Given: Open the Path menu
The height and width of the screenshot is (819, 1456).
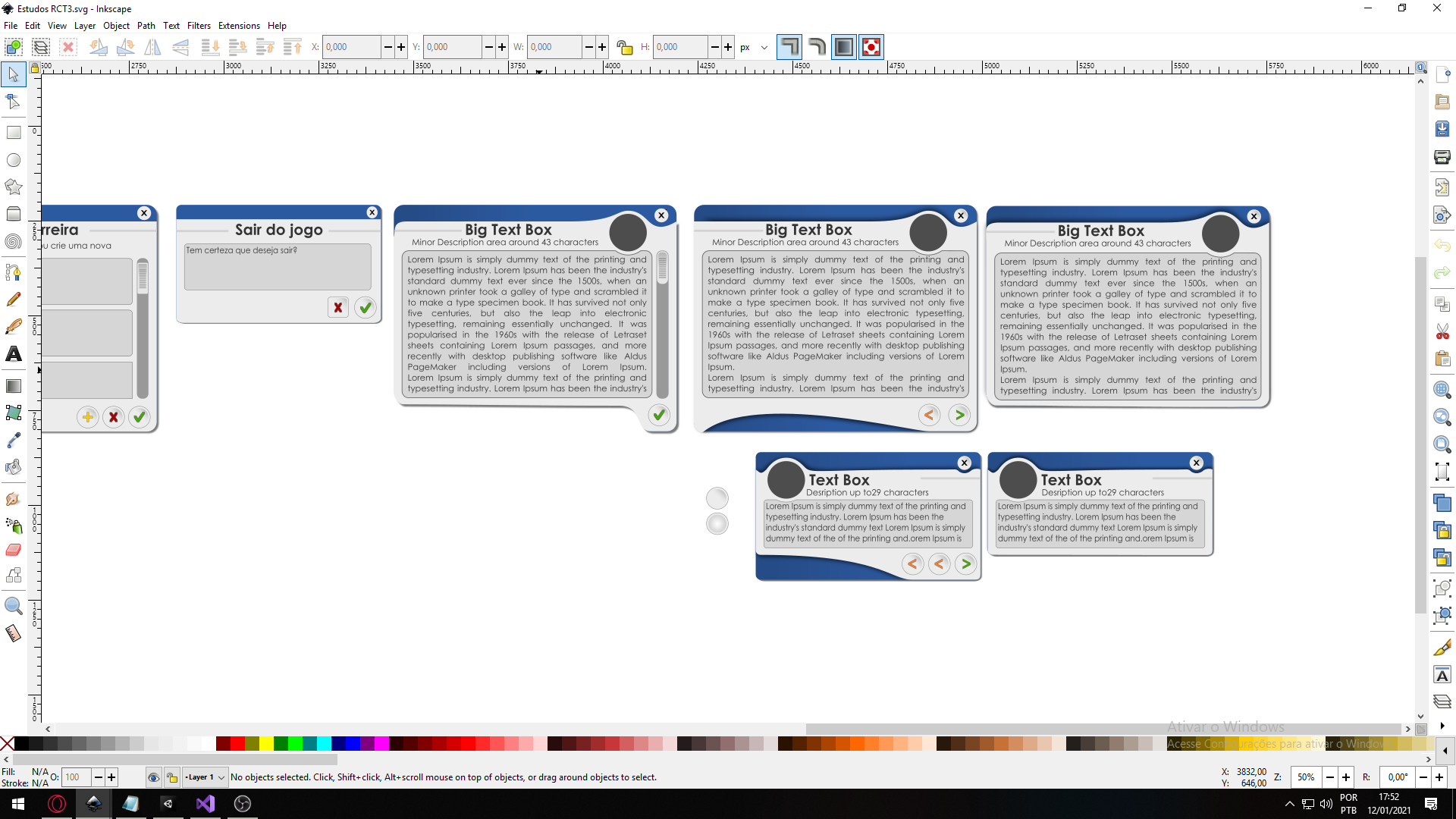Looking at the screenshot, I should coord(146,25).
